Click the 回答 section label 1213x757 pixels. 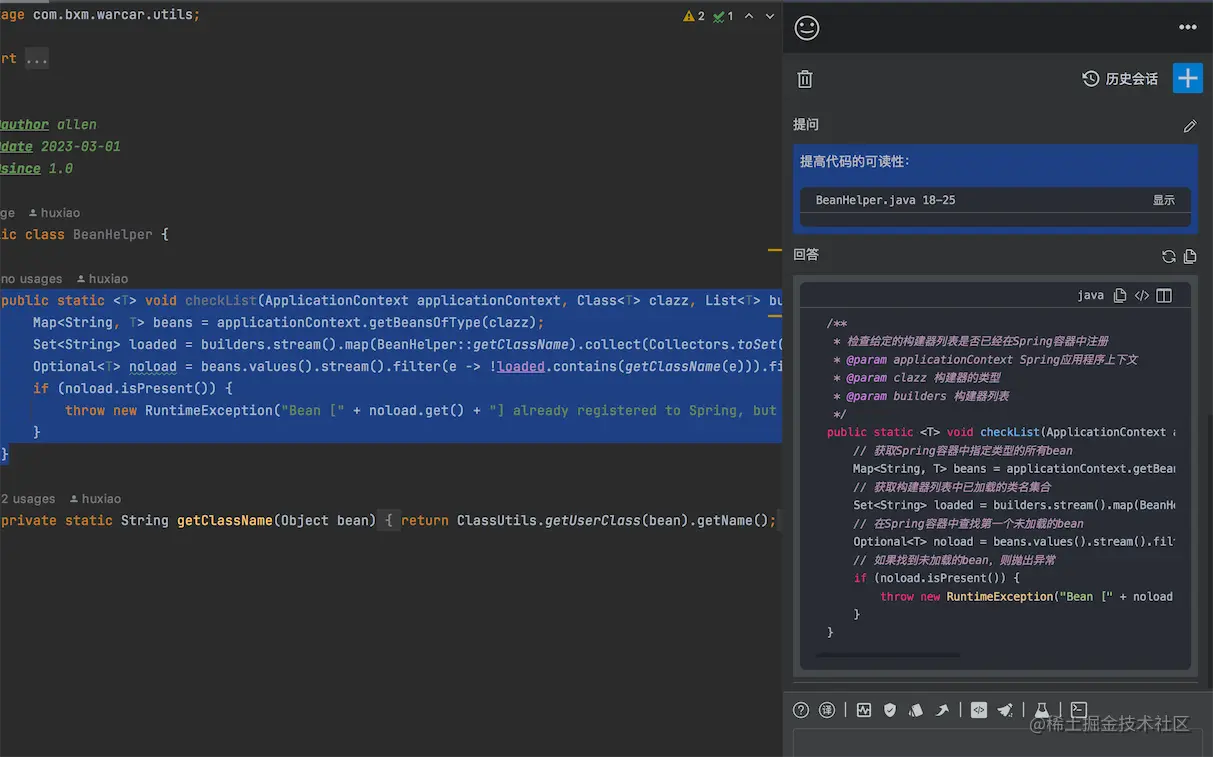click(806, 255)
